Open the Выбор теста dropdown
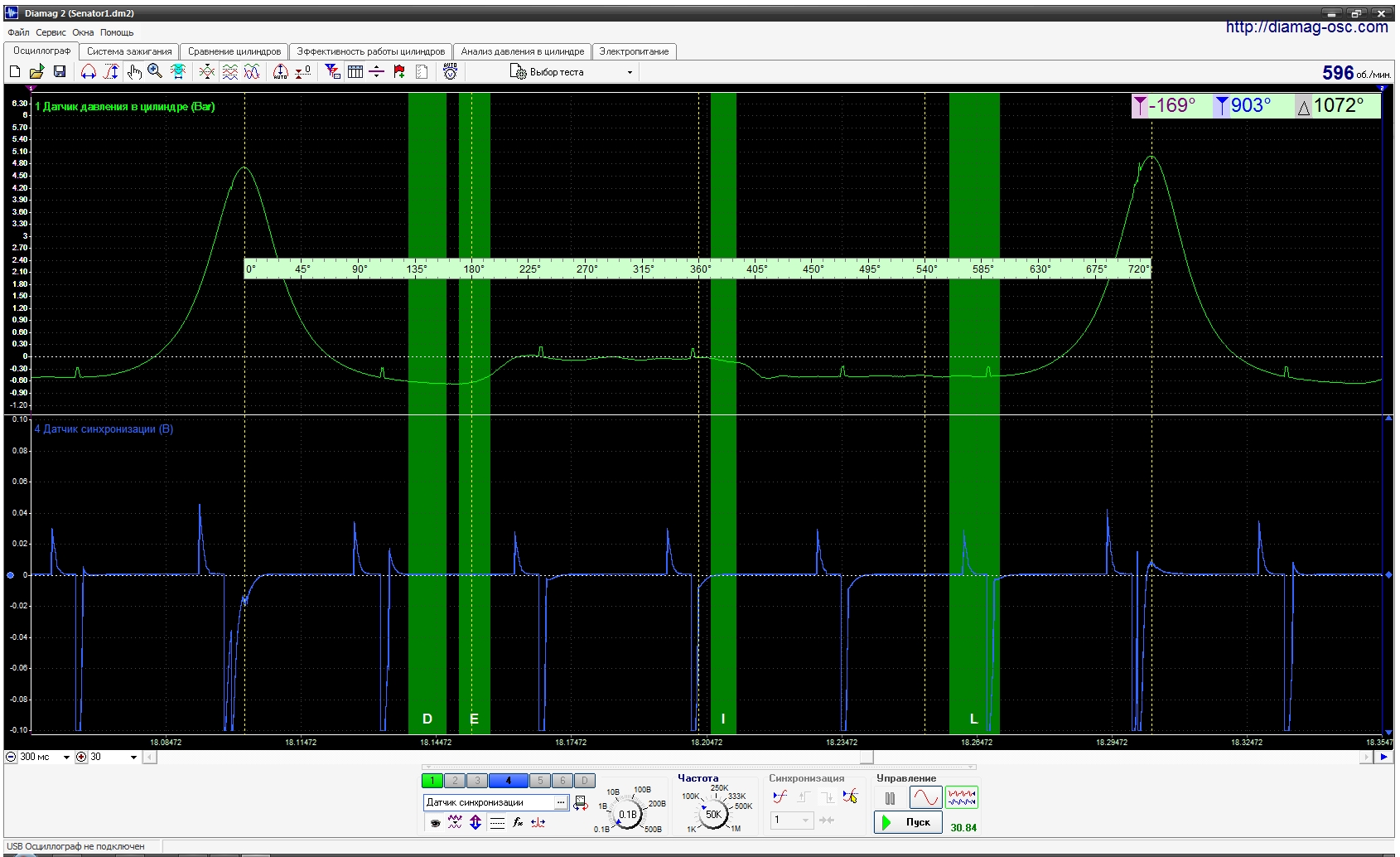The image size is (1400, 857). (572, 72)
